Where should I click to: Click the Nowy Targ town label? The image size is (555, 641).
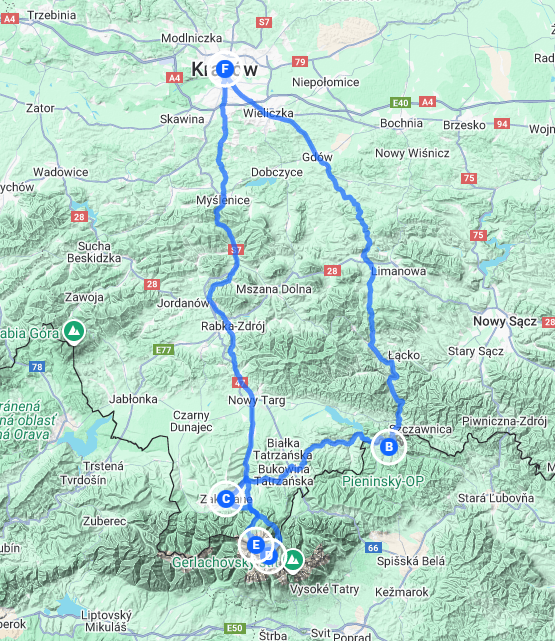click(257, 400)
